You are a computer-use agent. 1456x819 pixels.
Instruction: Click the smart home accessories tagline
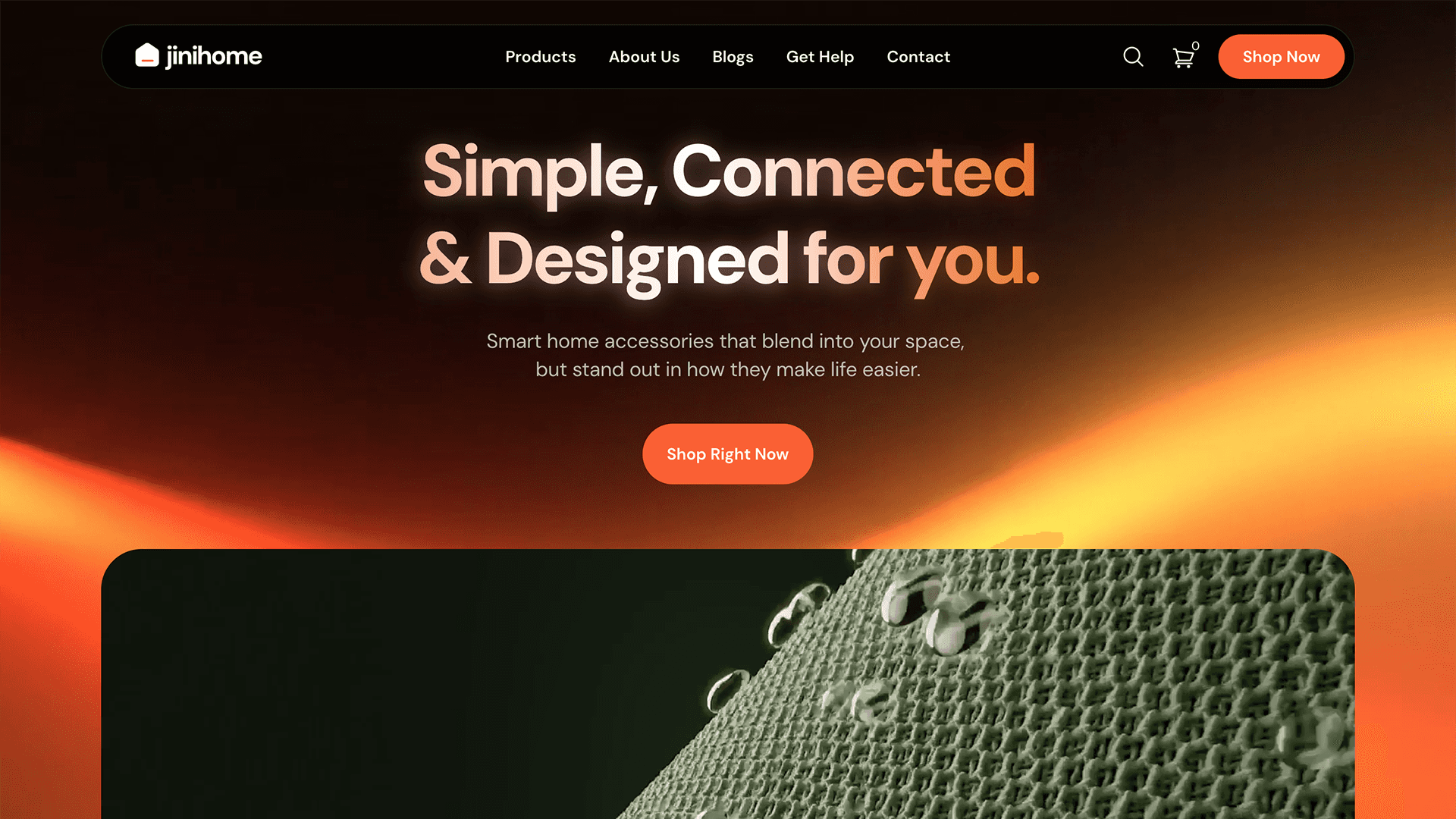coord(726,355)
